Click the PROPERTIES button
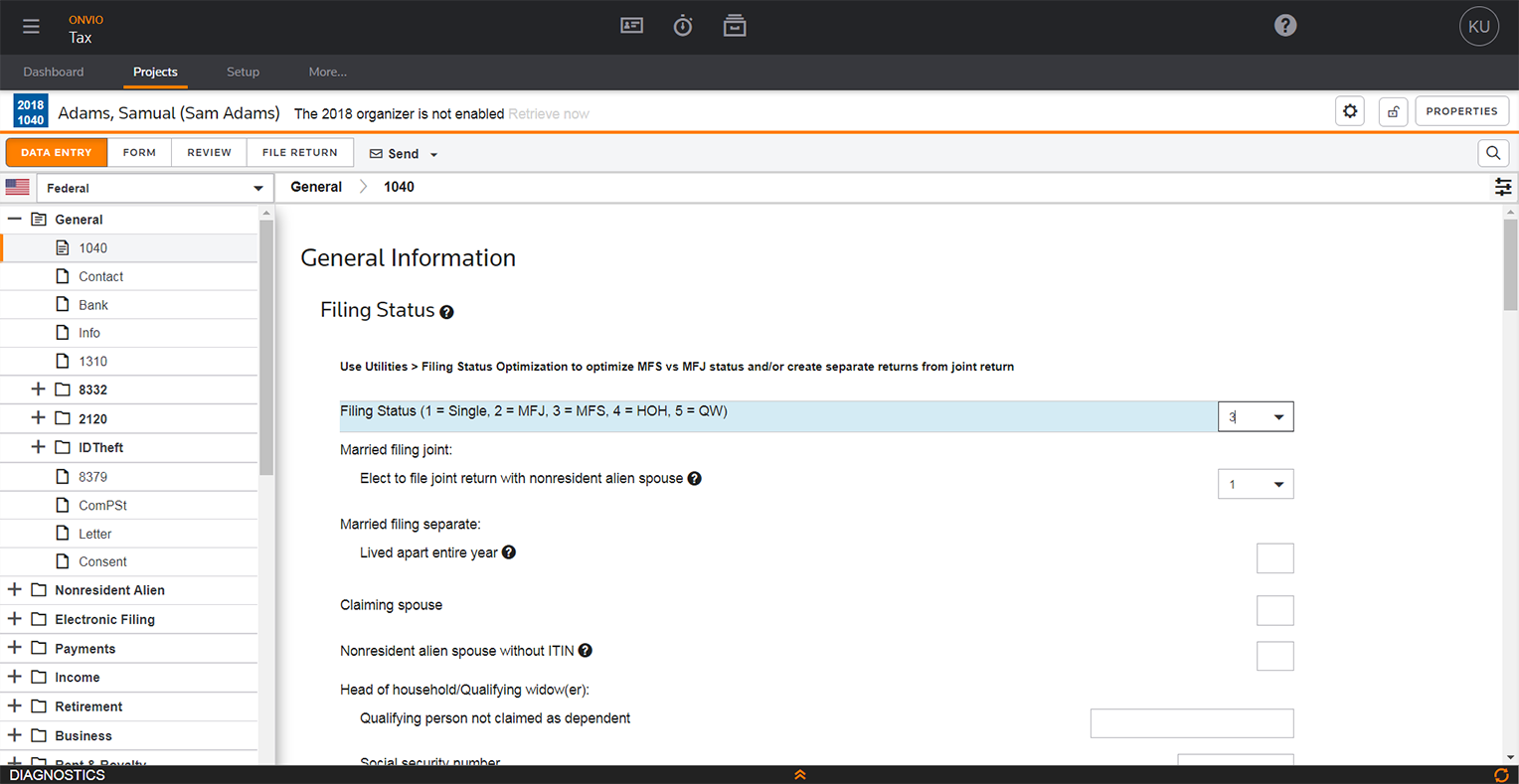This screenshot has height=784, width=1519. pyautogui.click(x=1460, y=111)
